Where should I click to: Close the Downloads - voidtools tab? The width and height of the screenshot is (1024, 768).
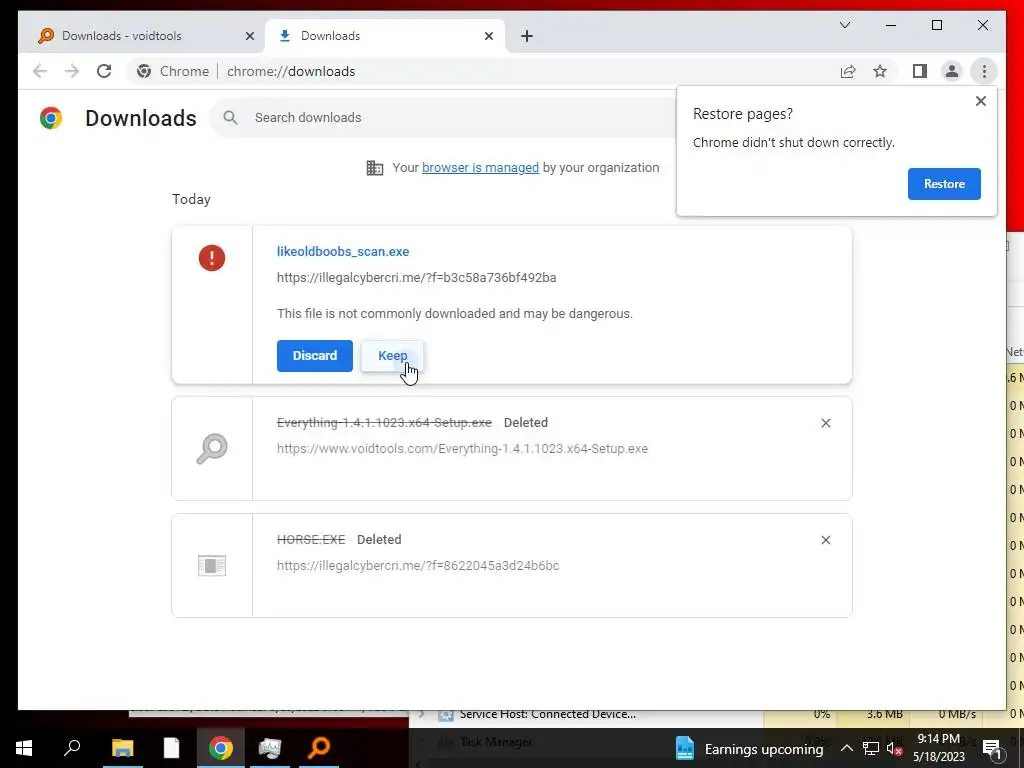[249, 36]
